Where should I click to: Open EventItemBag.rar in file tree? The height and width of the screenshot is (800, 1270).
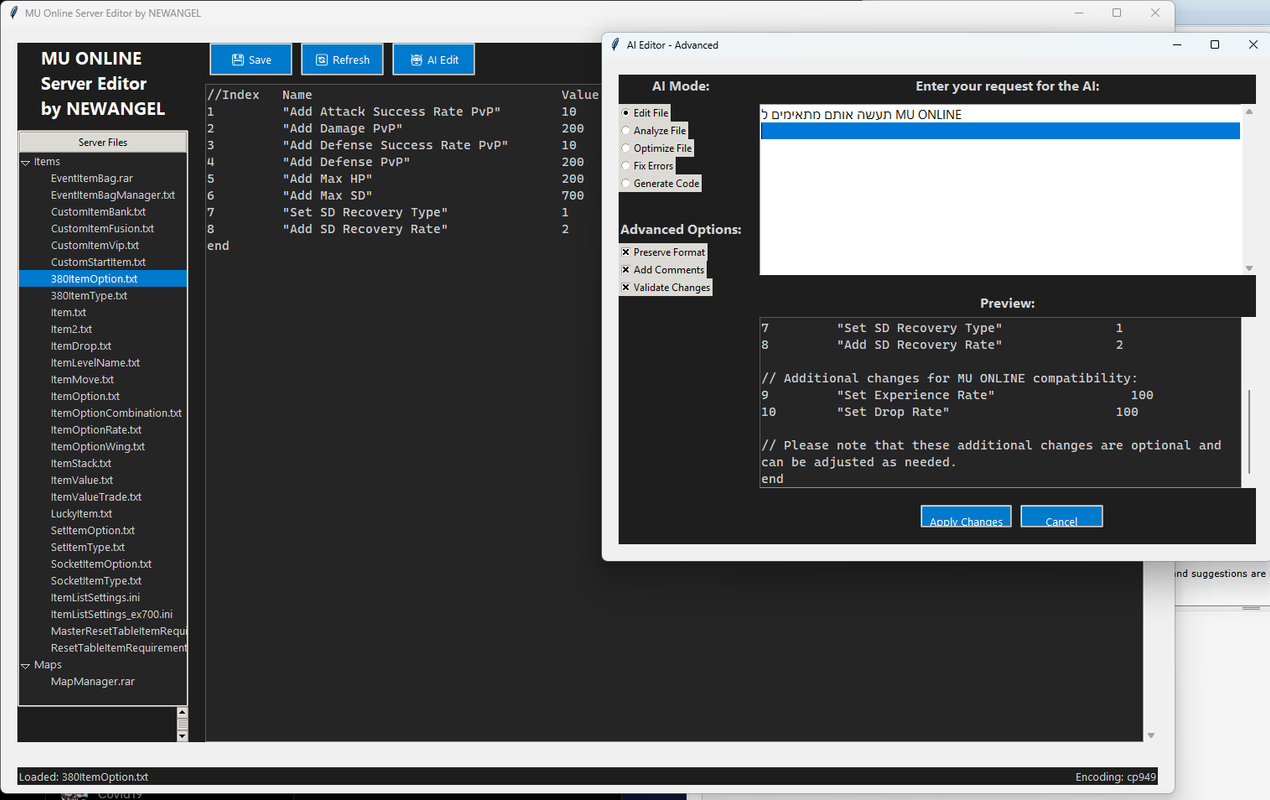[91, 178]
